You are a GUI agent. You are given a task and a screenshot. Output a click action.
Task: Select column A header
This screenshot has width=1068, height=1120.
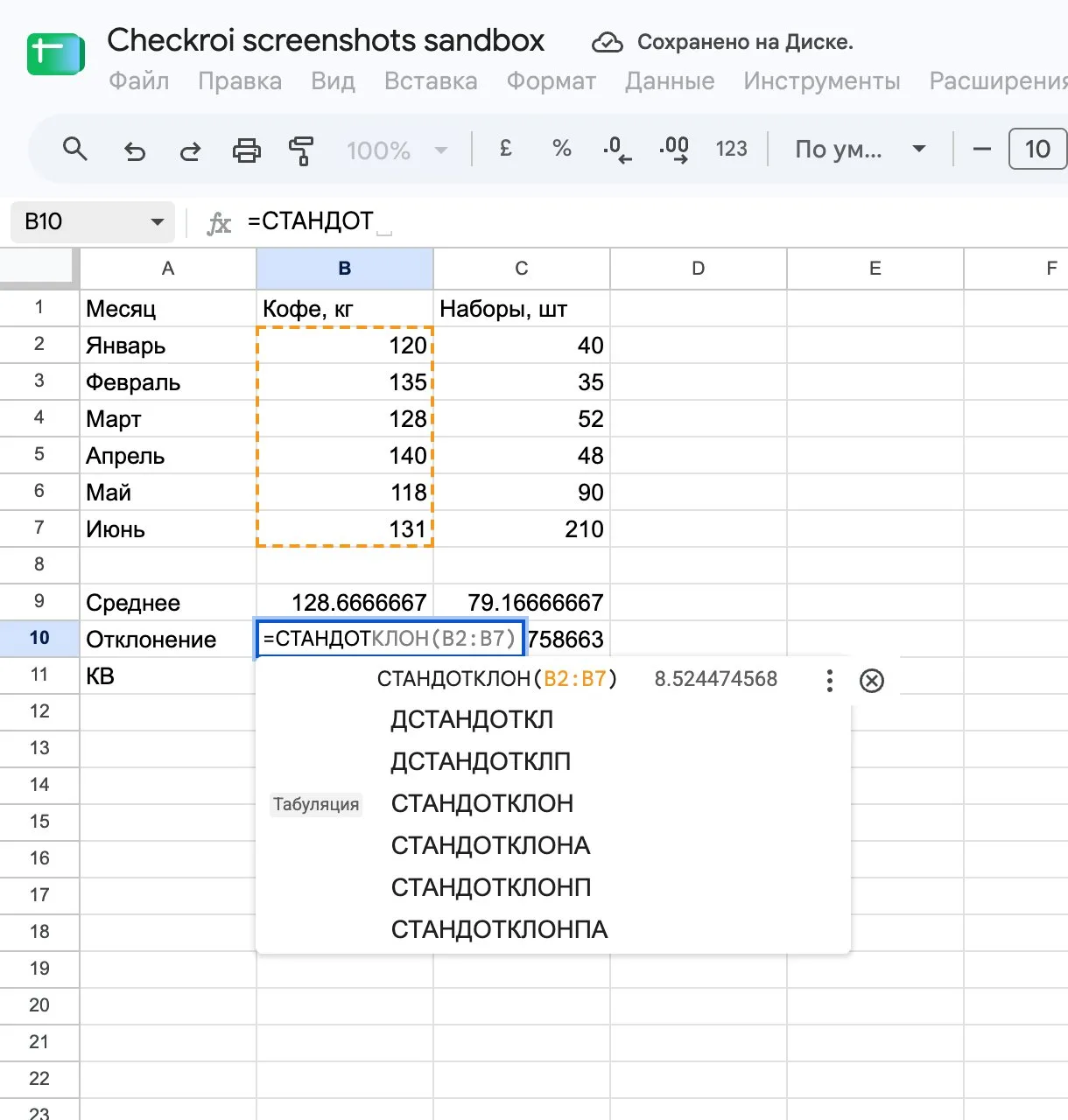point(168,269)
